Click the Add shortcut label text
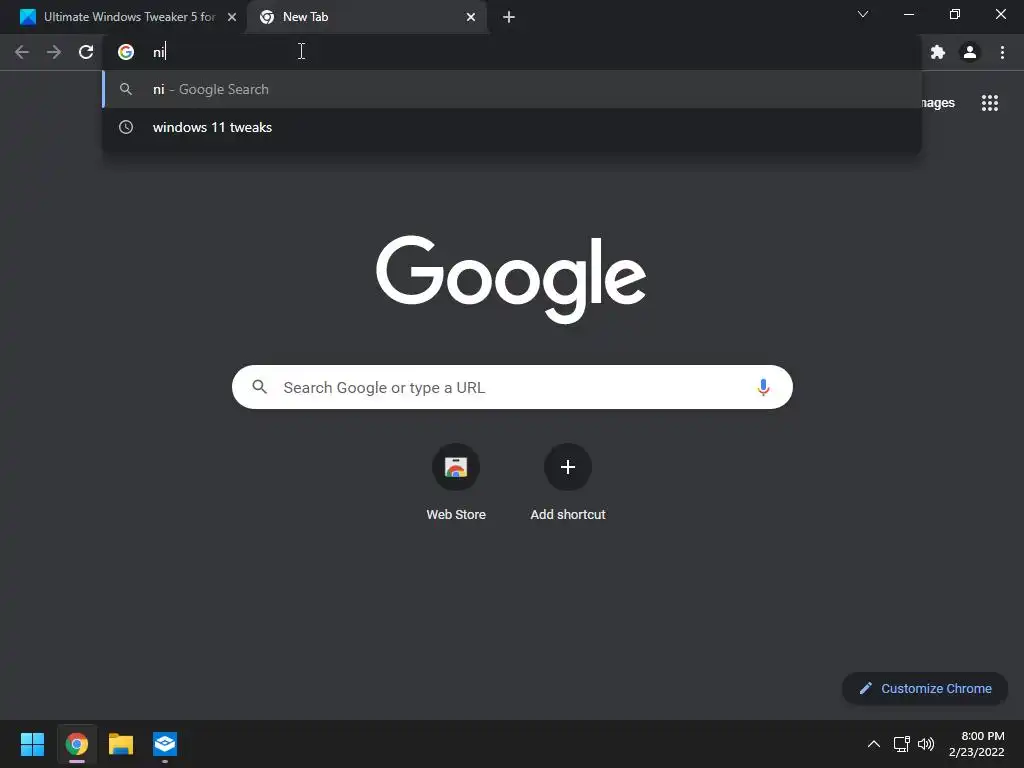The height and width of the screenshot is (768, 1024). tap(568, 515)
